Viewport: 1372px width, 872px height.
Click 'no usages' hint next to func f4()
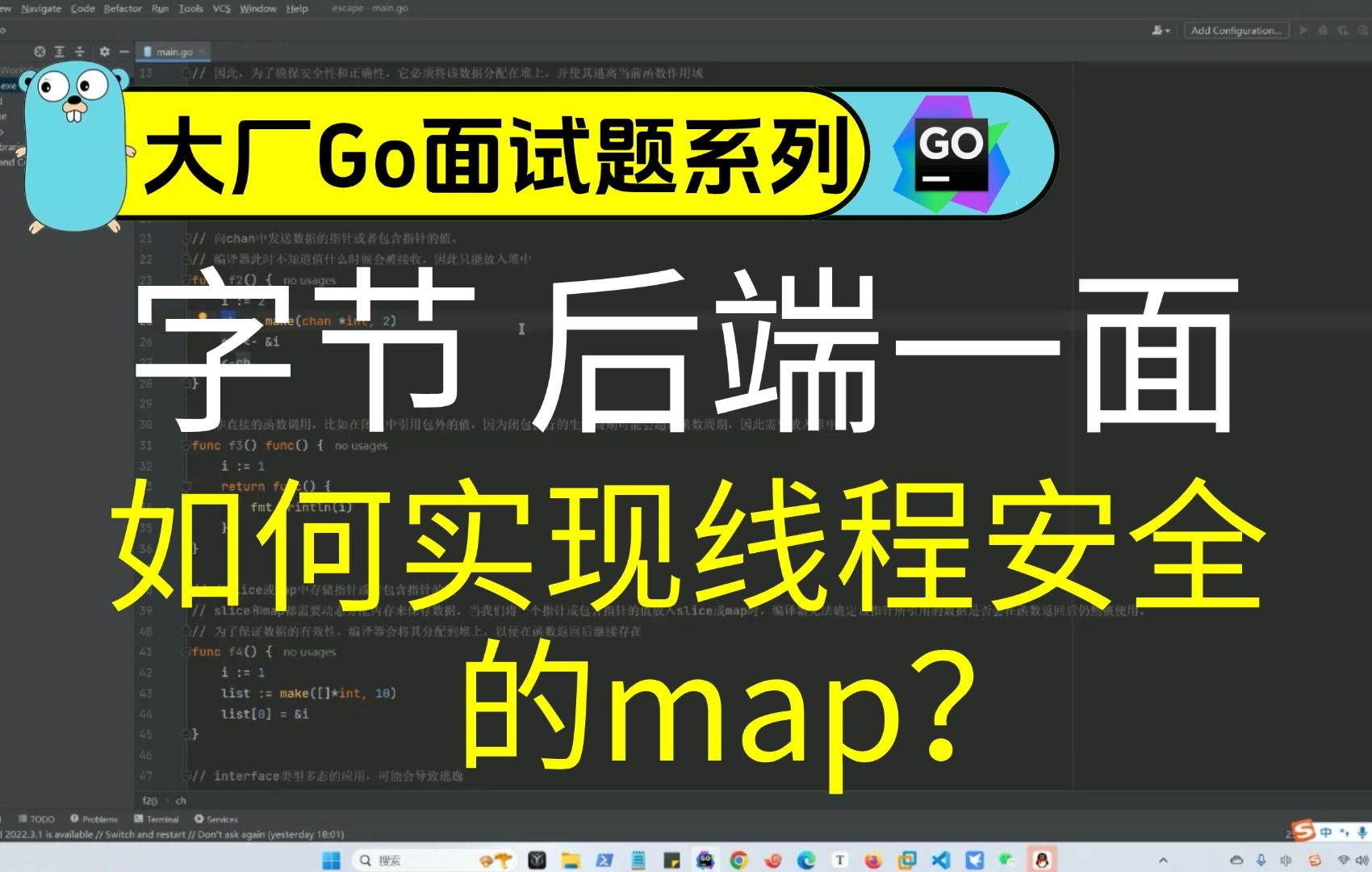[309, 652]
